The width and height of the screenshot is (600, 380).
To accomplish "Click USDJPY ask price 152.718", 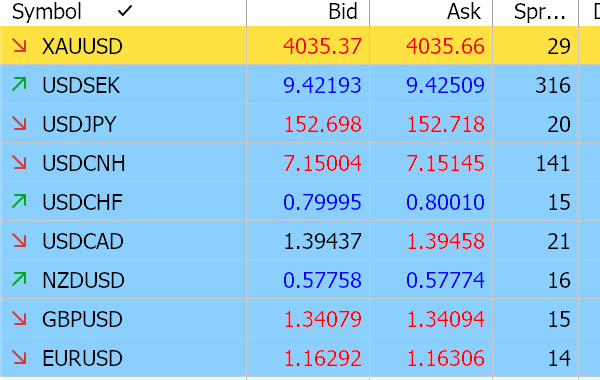I will click(445, 124).
